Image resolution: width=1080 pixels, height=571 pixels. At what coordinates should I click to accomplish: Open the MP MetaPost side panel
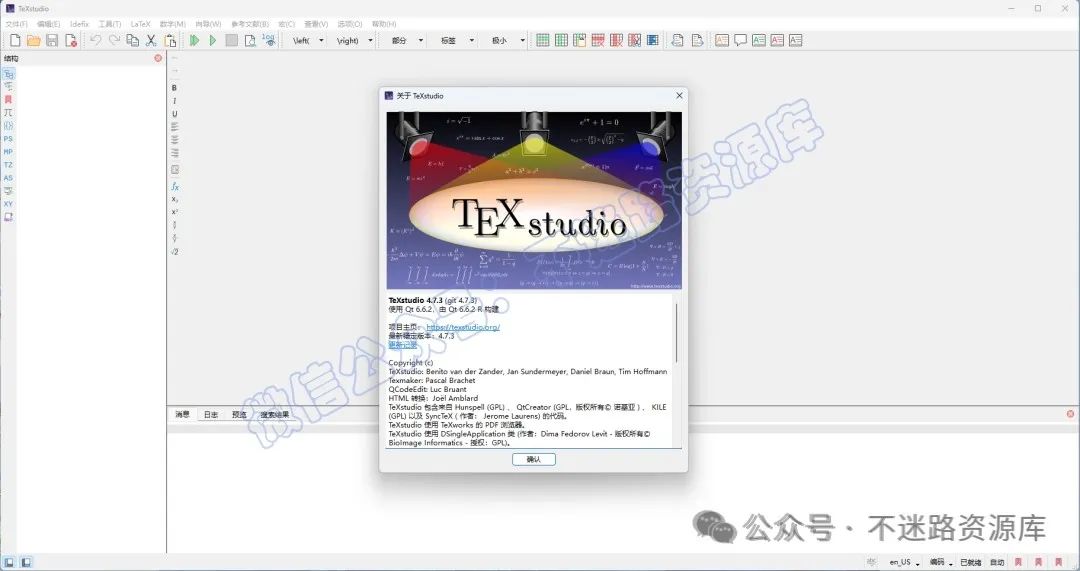[x=8, y=152]
